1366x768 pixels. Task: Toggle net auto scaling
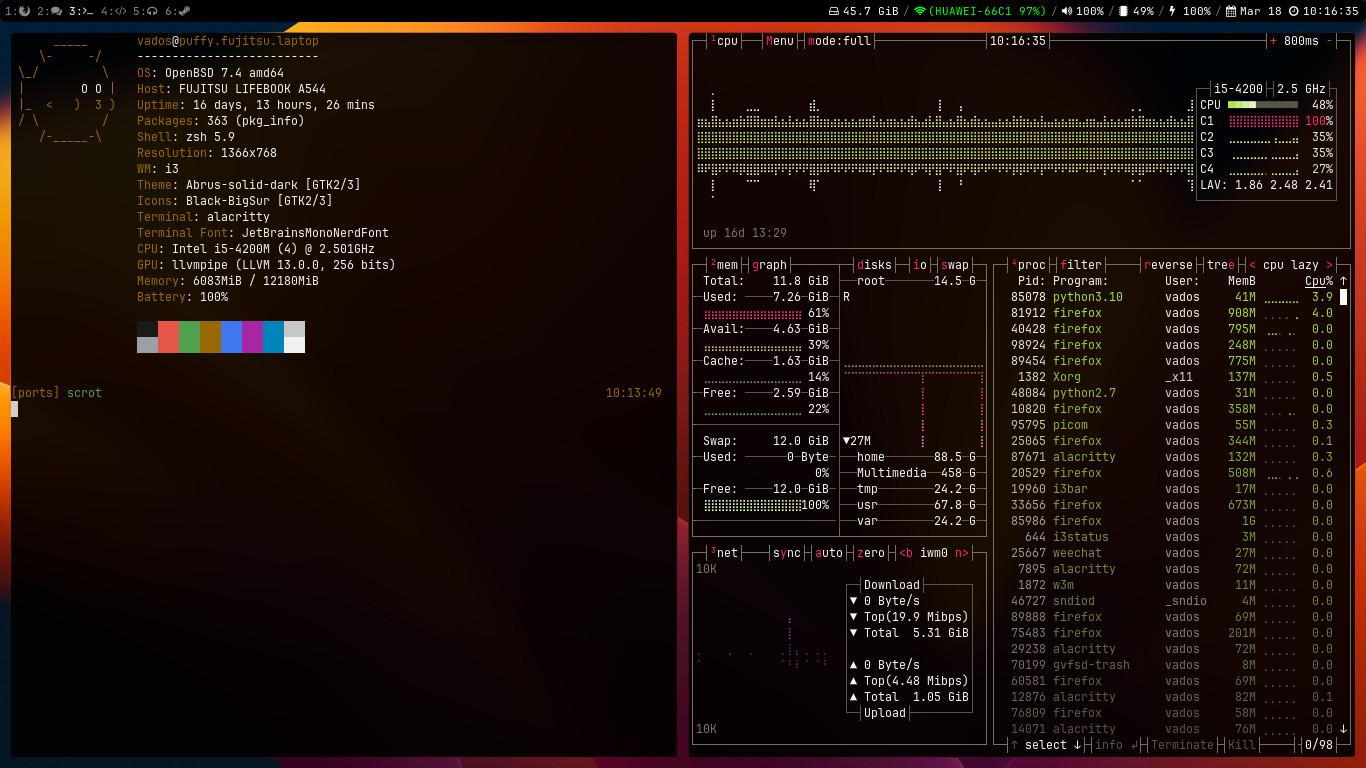coord(829,553)
